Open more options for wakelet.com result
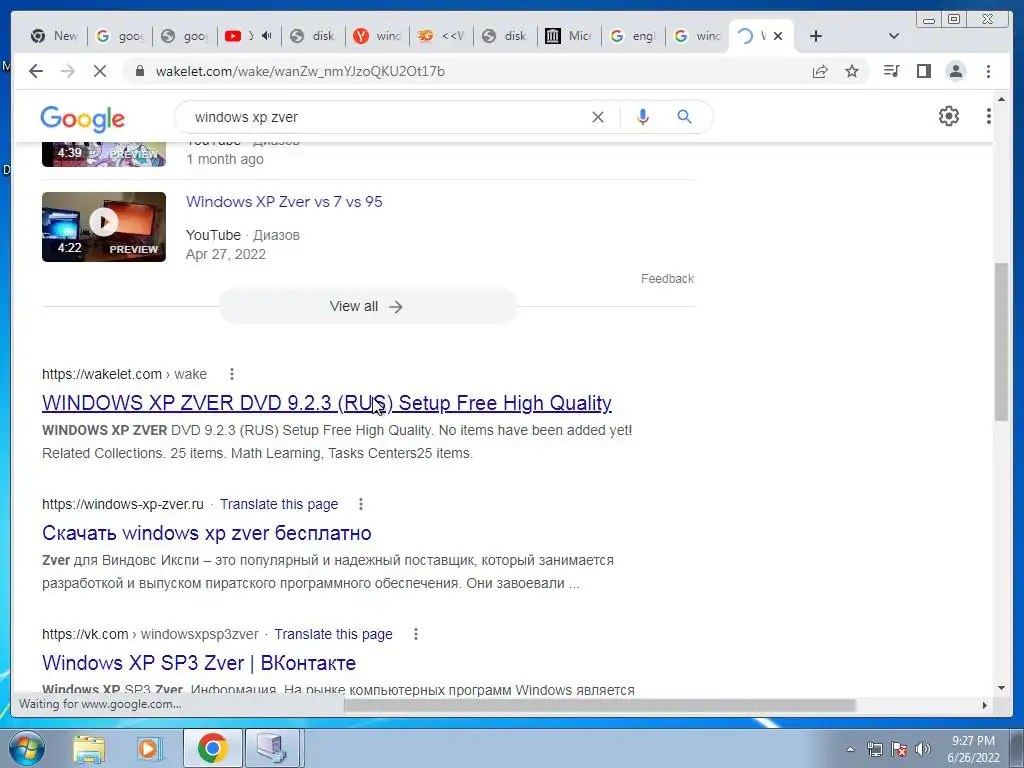Viewport: 1024px width, 768px height. click(232, 374)
